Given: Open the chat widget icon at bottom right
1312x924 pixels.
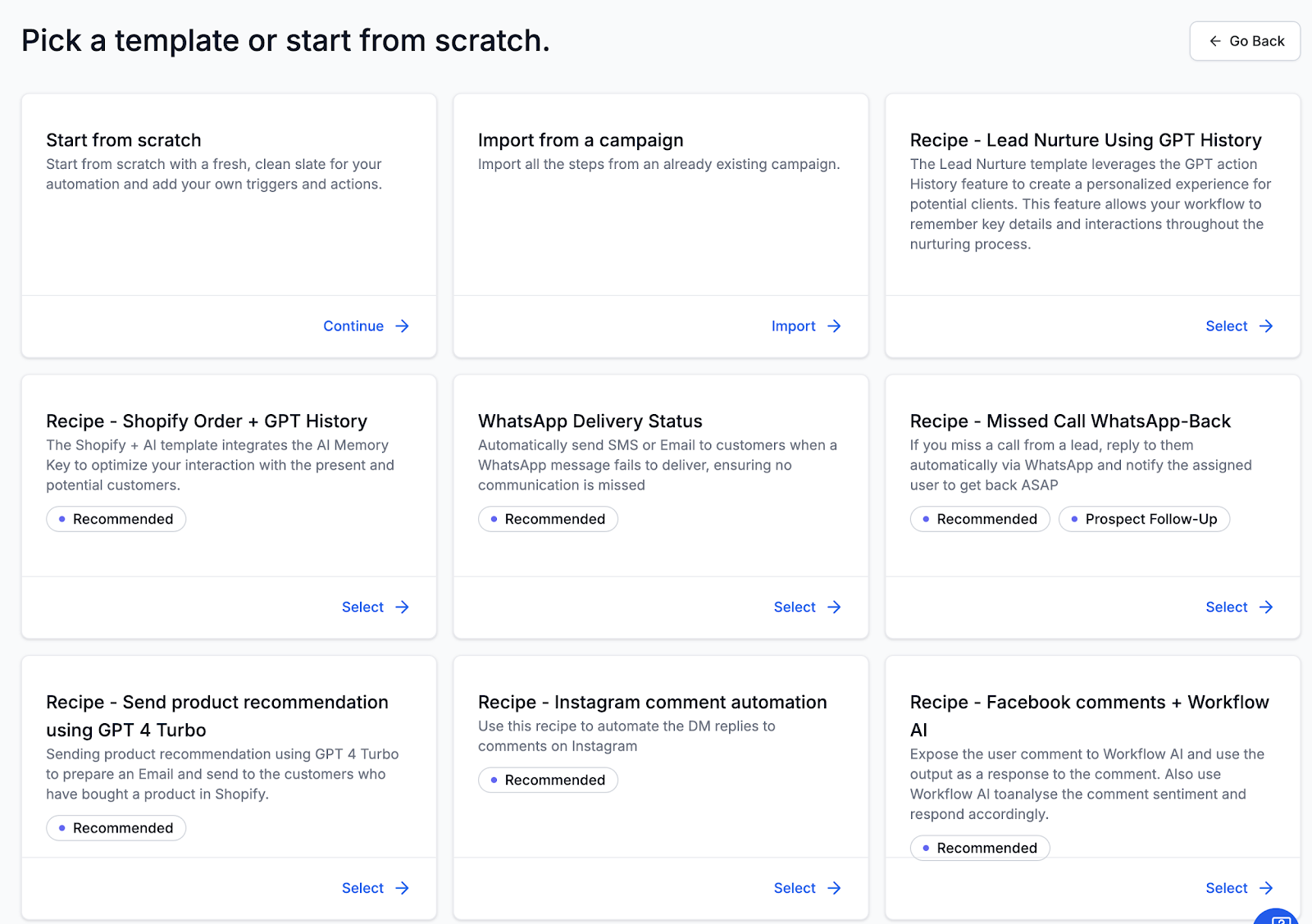Looking at the screenshot, I should [x=1279, y=917].
